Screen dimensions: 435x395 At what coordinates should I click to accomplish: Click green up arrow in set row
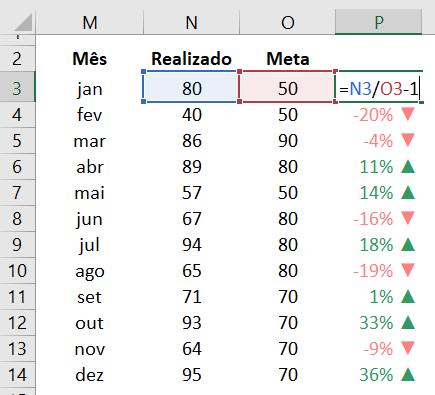(408, 296)
